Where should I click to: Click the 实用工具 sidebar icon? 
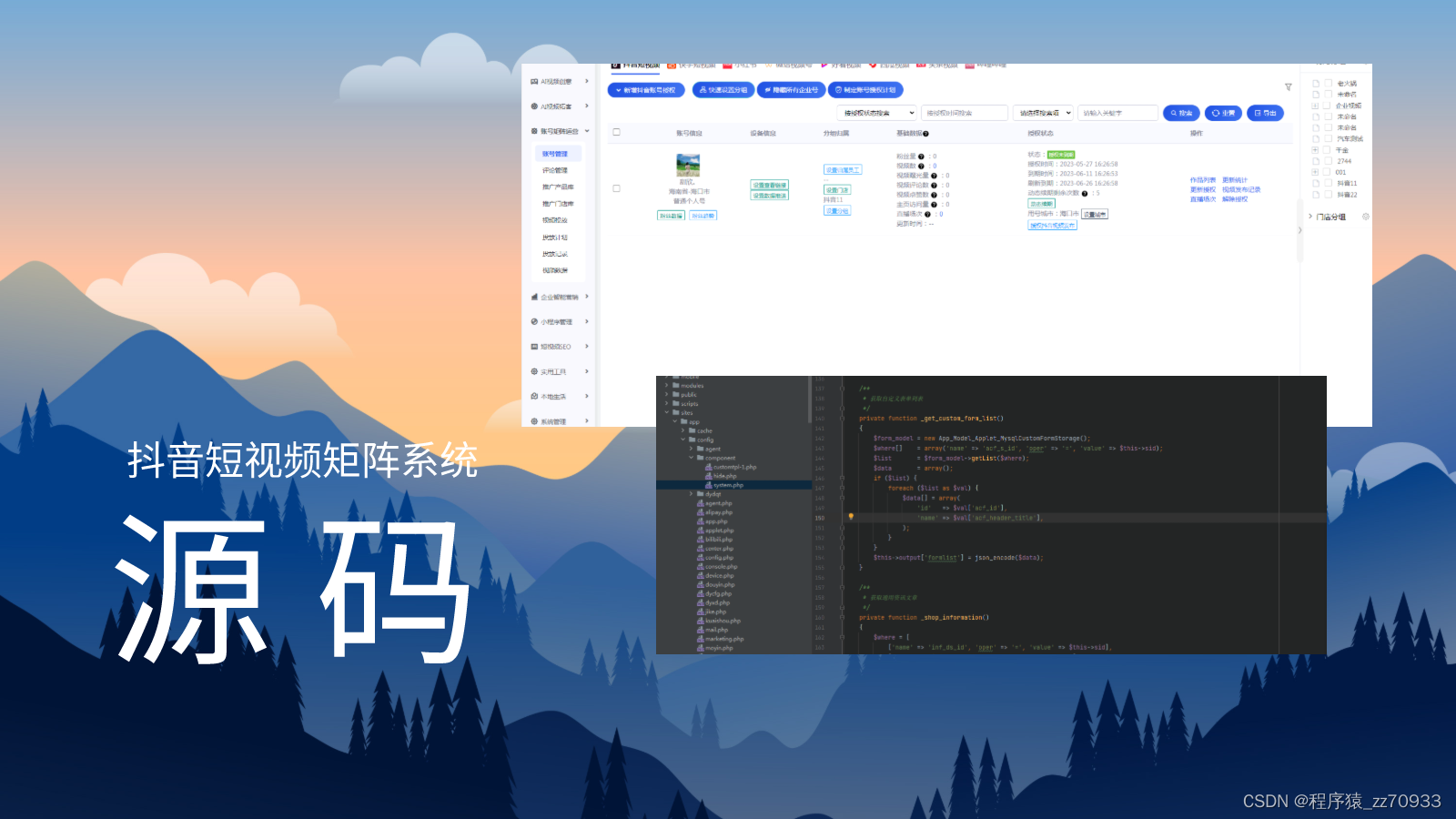[534, 371]
